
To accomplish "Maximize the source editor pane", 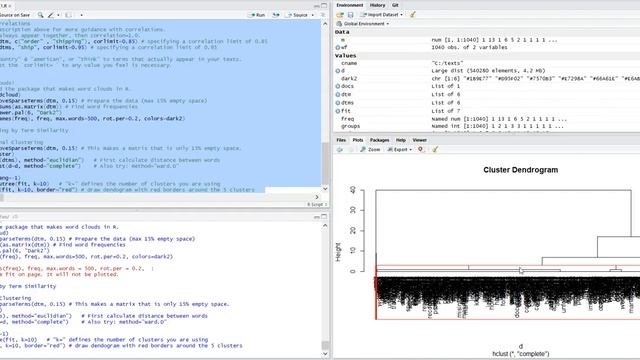I will (x=324, y=5).
